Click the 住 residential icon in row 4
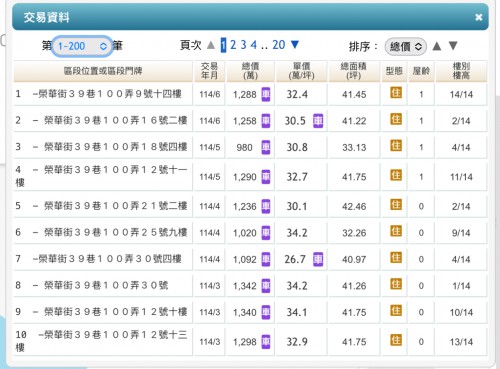This screenshot has height=369, width=500. 396,175
